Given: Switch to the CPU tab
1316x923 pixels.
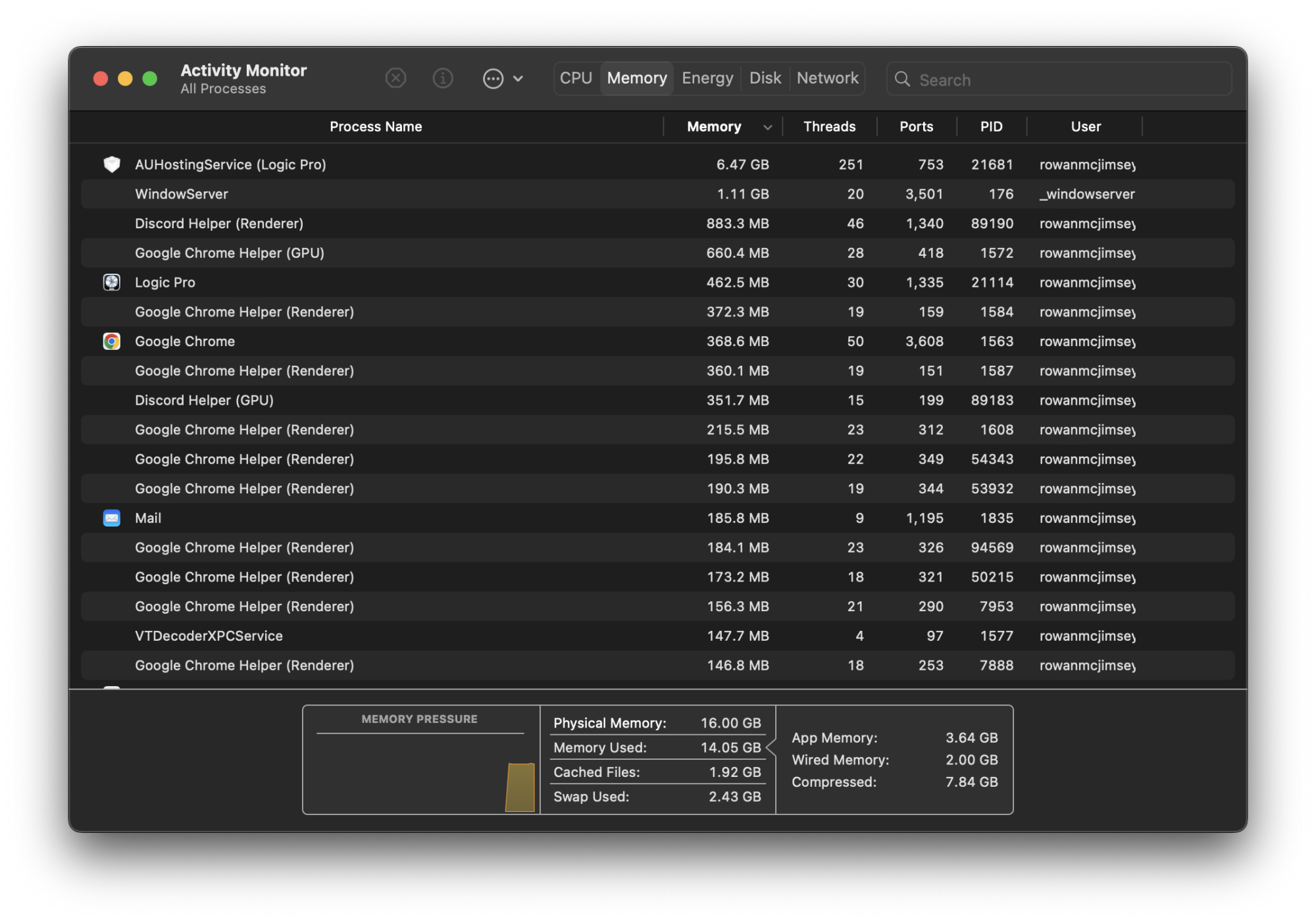Looking at the screenshot, I should (x=576, y=78).
